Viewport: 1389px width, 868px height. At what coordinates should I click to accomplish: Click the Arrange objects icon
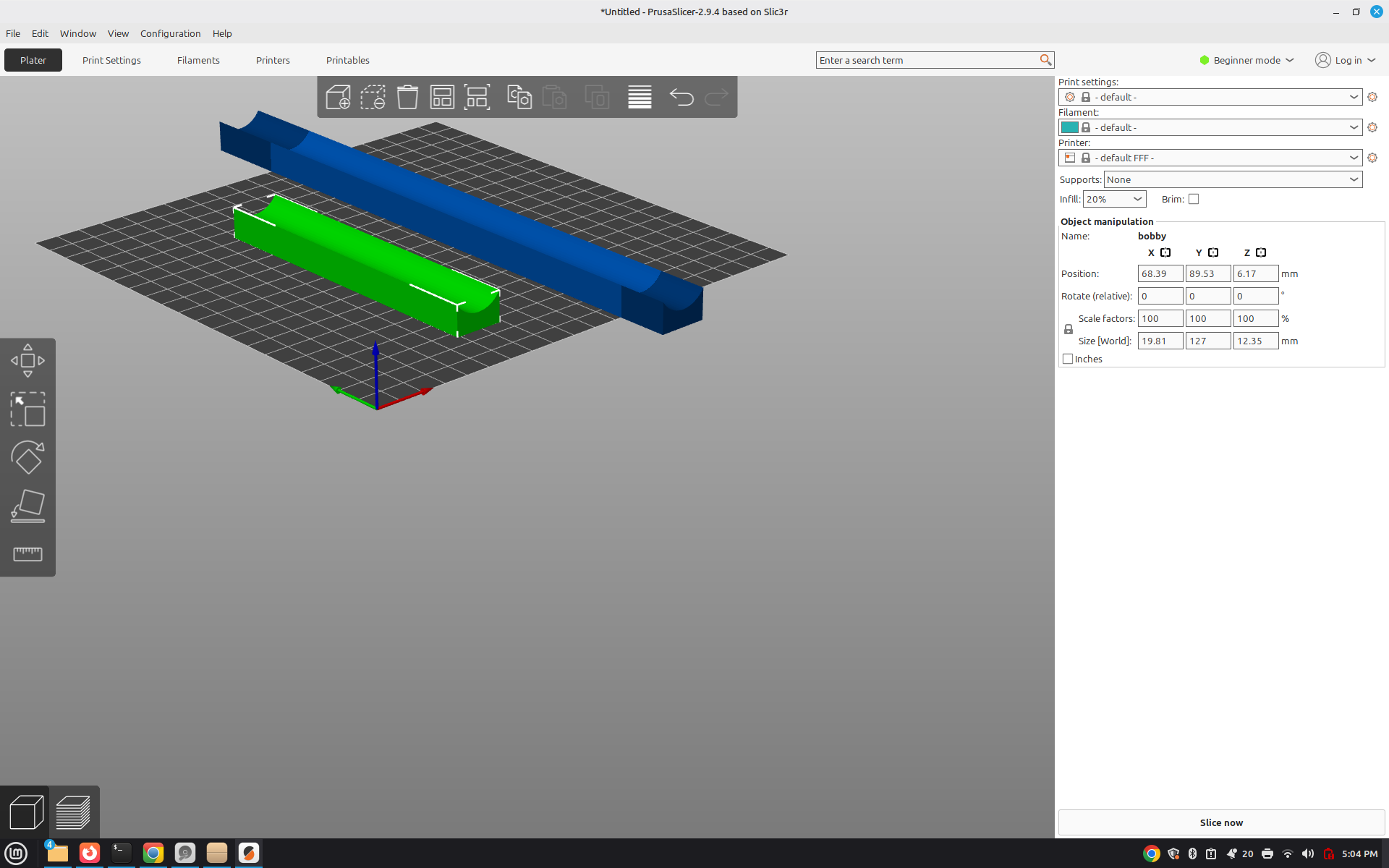(442, 97)
